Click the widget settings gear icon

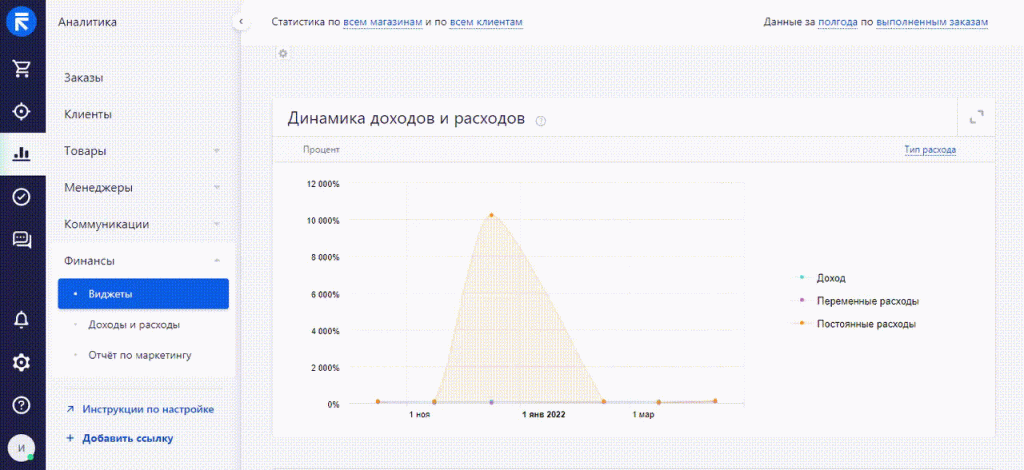[283, 53]
